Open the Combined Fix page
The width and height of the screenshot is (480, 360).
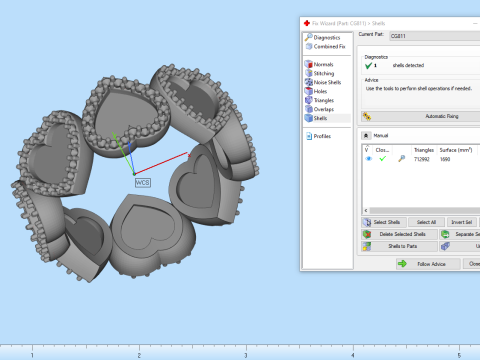pos(325,47)
